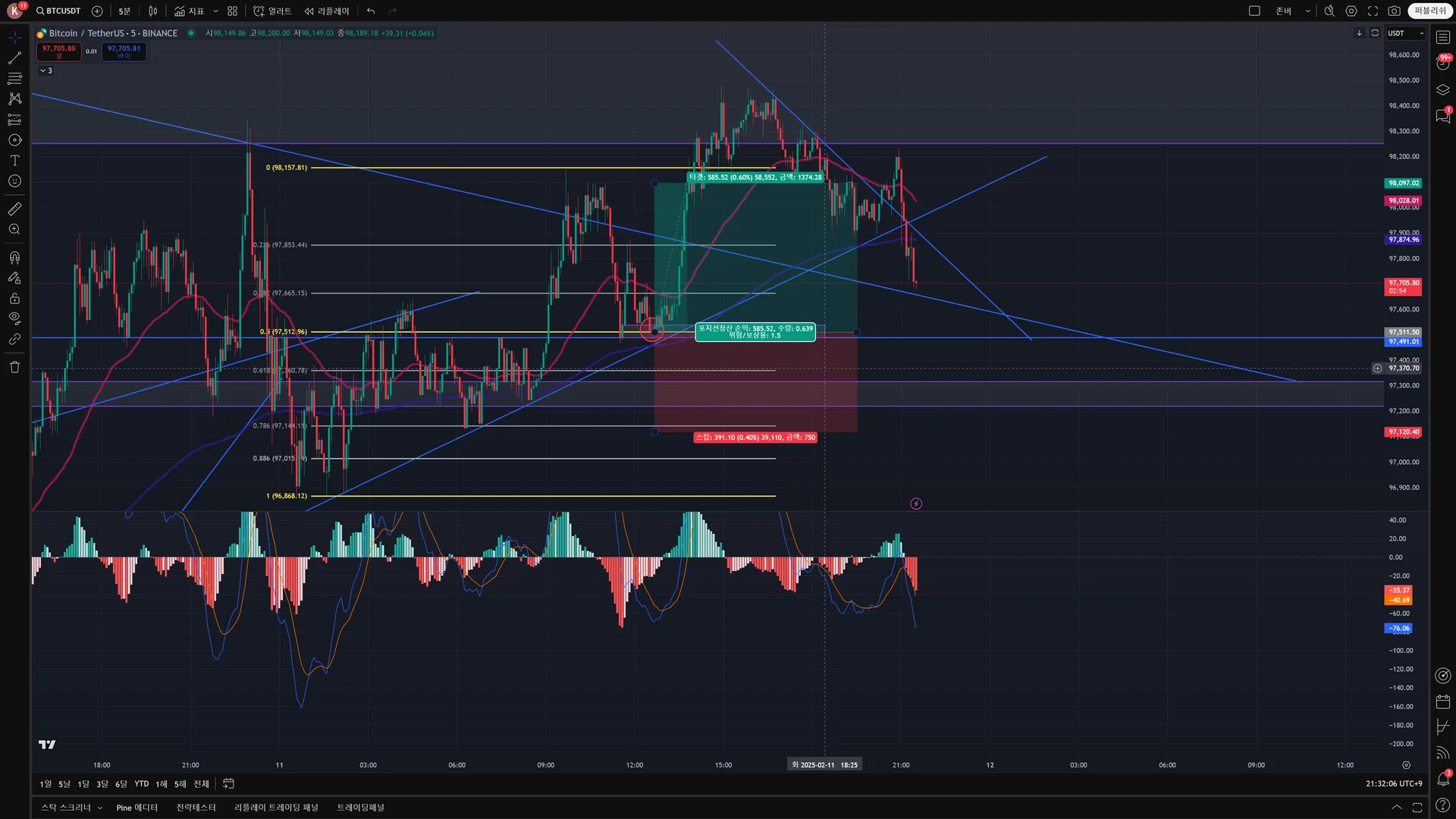Open the Pine 에디터 tab
Image resolution: width=1456 pixels, height=819 pixels.
(136, 808)
